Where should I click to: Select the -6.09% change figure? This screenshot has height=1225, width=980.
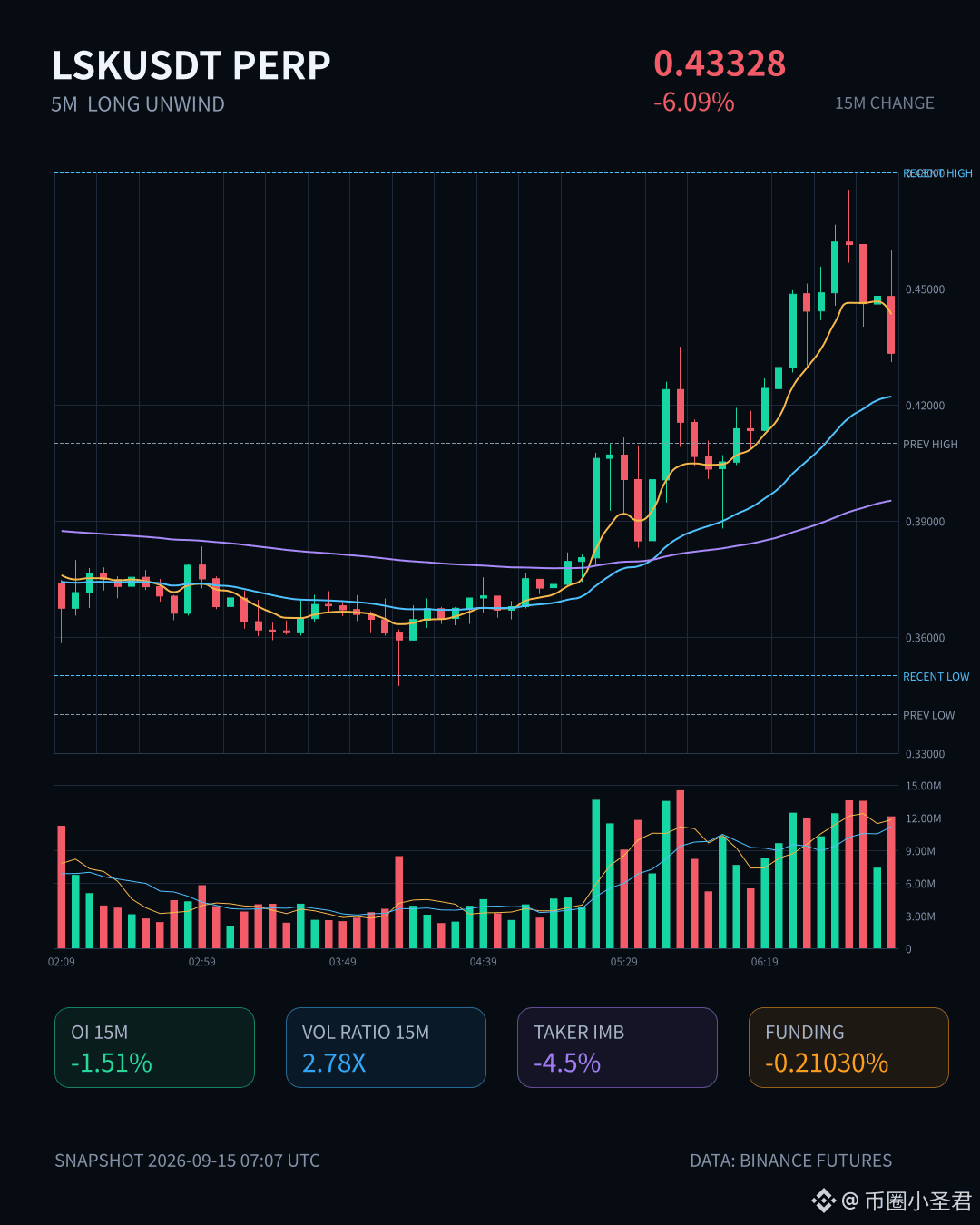[x=694, y=103]
